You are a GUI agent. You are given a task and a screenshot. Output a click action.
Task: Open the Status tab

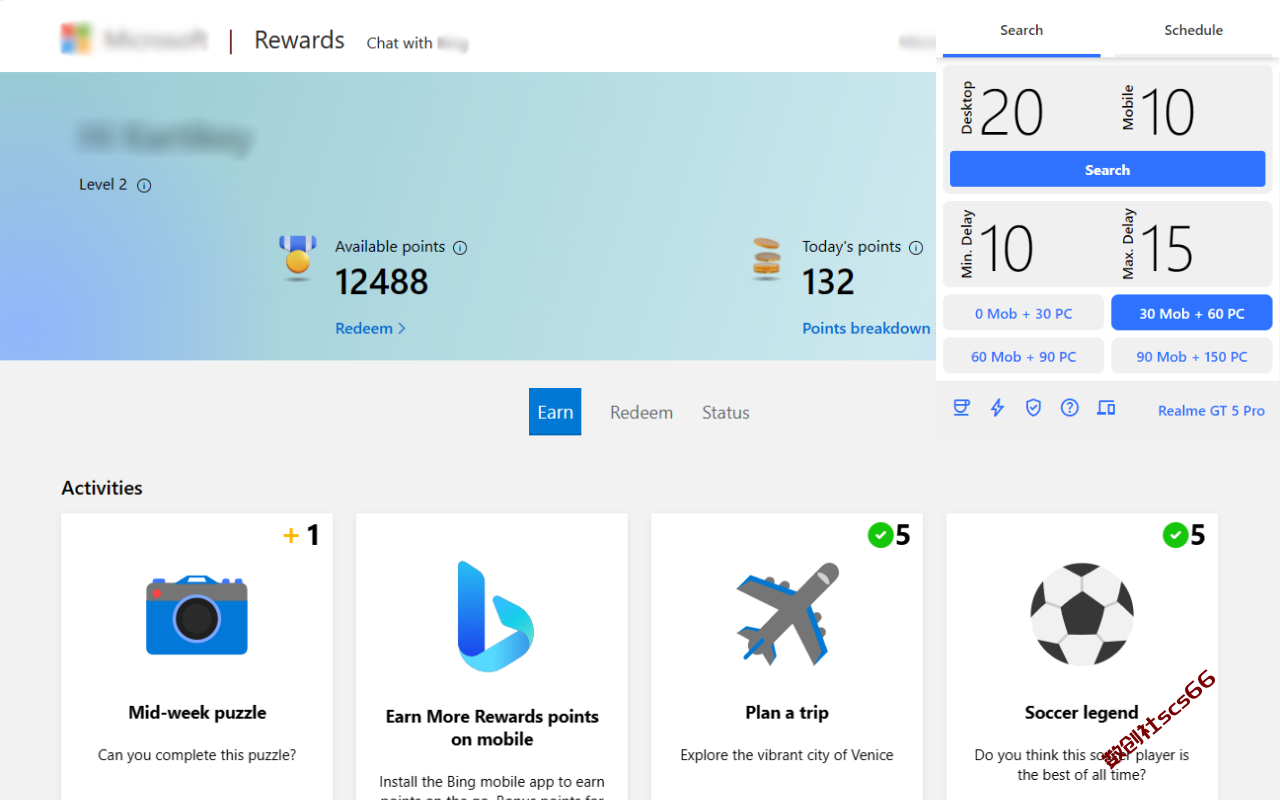[x=725, y=412]
